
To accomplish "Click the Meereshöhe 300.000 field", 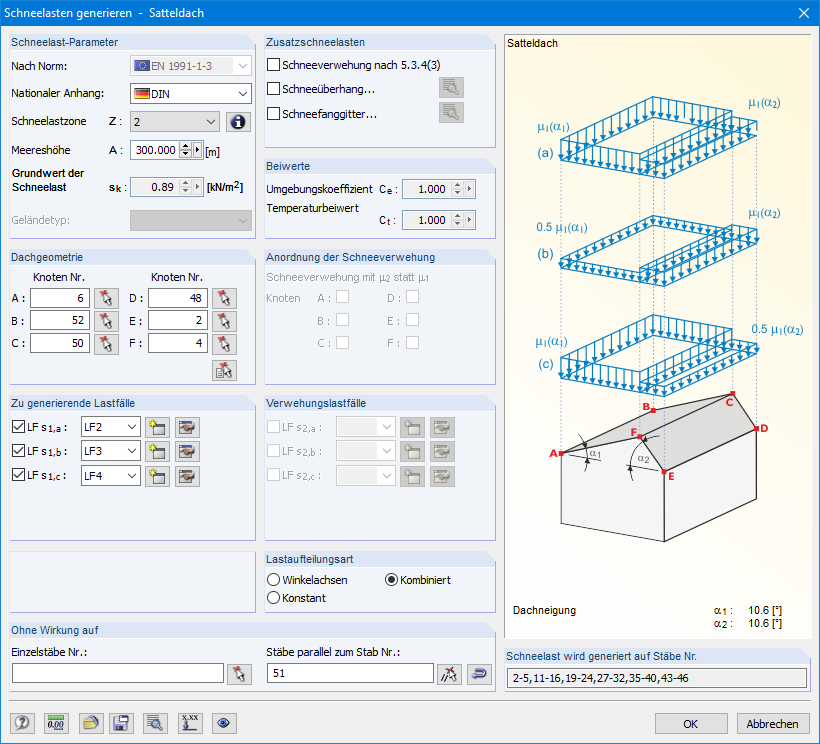I will [155, 151].
